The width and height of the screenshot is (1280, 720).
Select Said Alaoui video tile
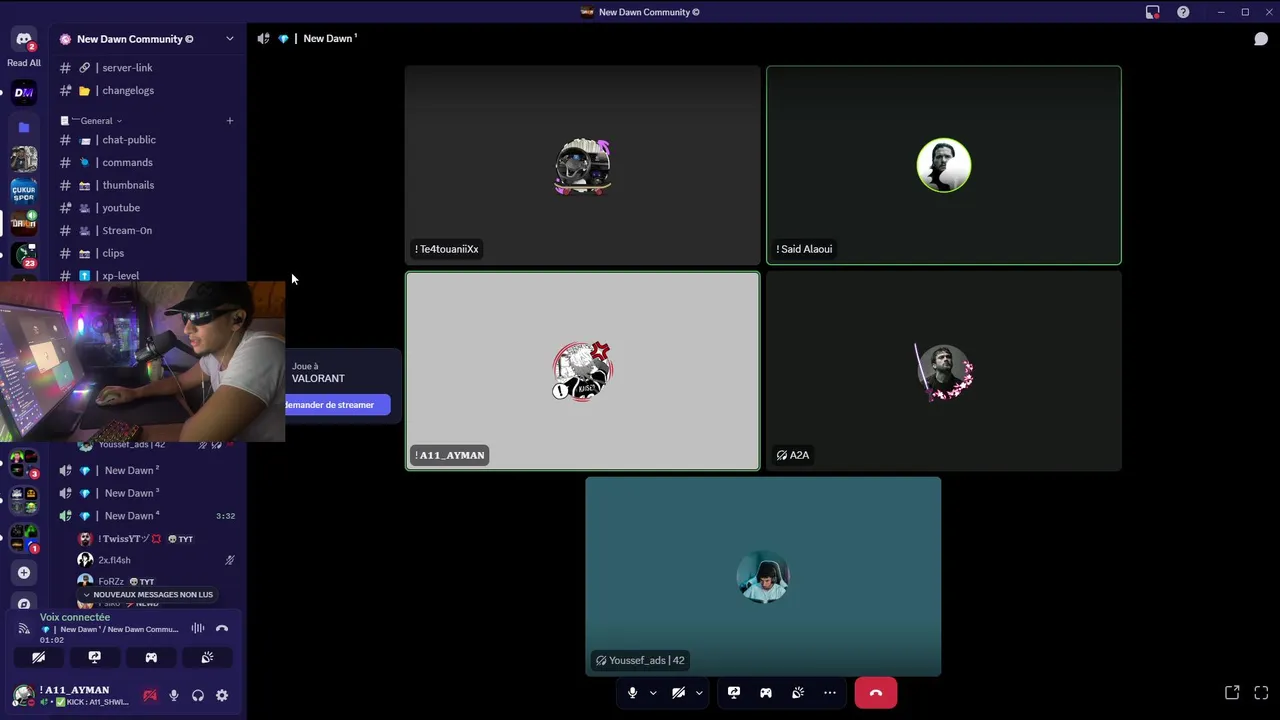(x=944, y=165)
